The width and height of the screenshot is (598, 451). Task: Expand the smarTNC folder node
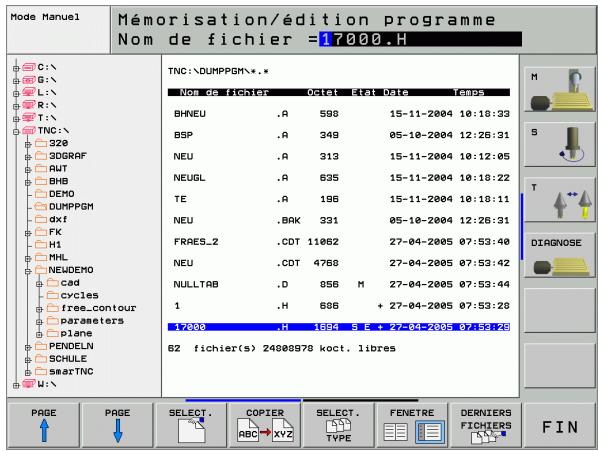coord(28,372)
